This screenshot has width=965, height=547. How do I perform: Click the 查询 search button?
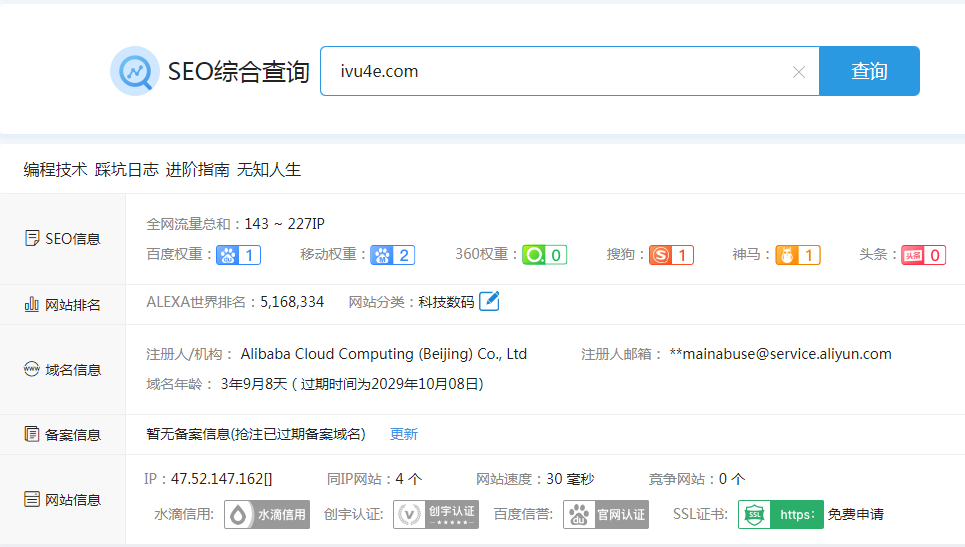869,71
